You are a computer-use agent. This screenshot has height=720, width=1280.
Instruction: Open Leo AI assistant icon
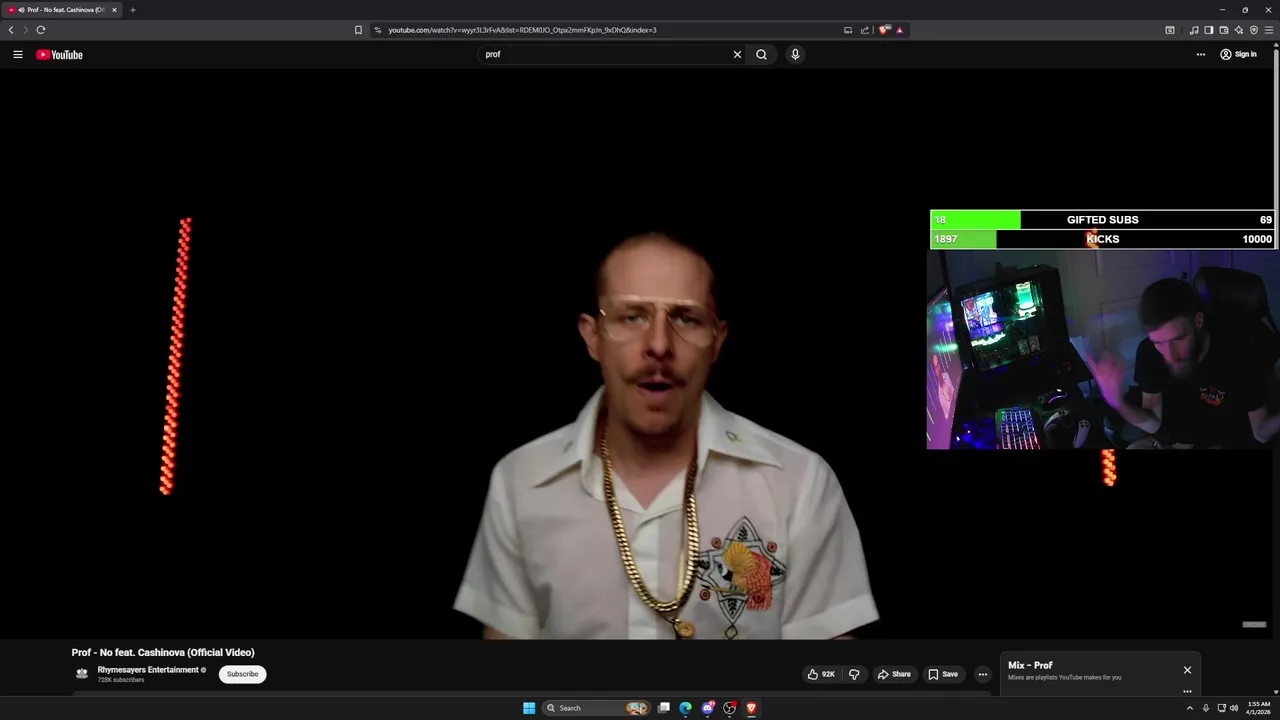pyautogui.click(x=1239, y=30)
